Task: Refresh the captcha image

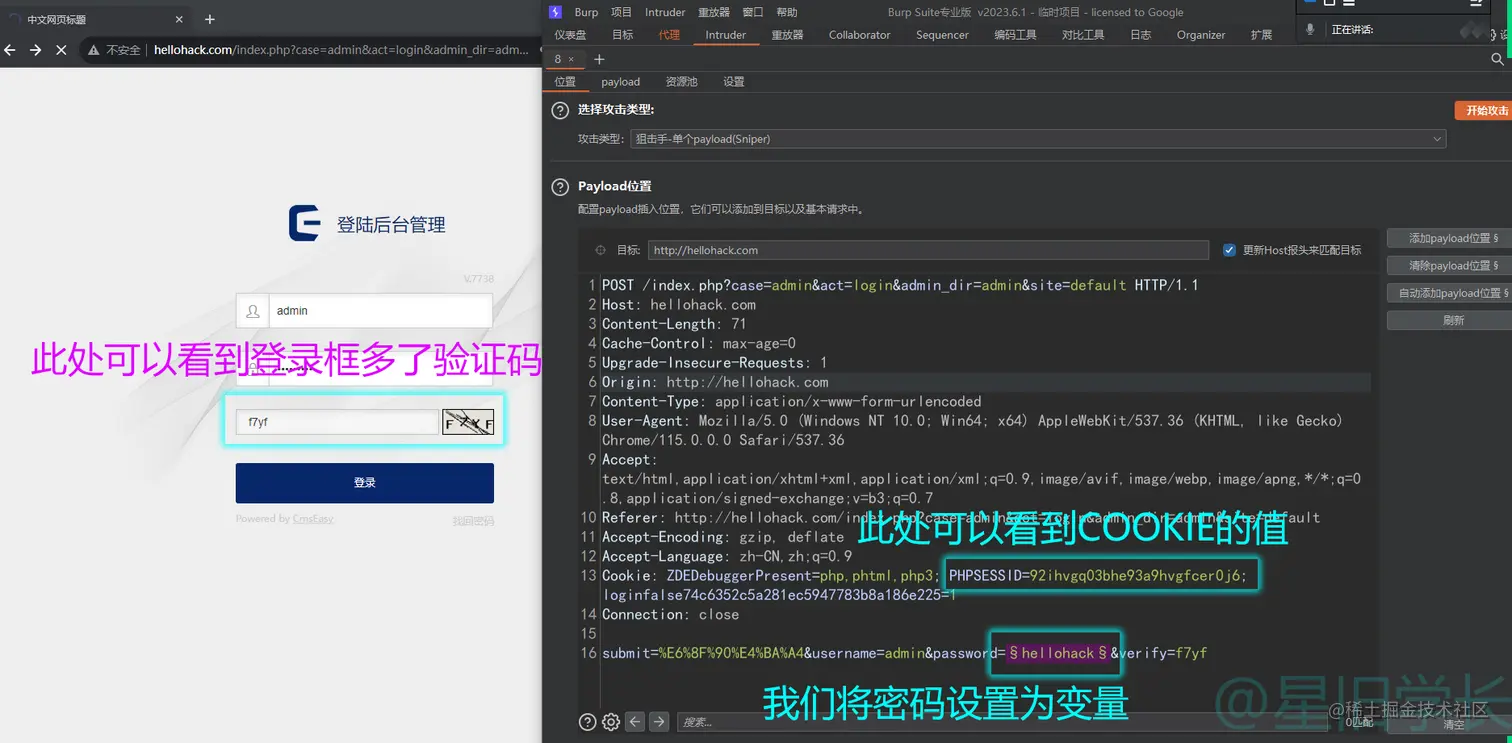Action: click(x=468, y=423)
